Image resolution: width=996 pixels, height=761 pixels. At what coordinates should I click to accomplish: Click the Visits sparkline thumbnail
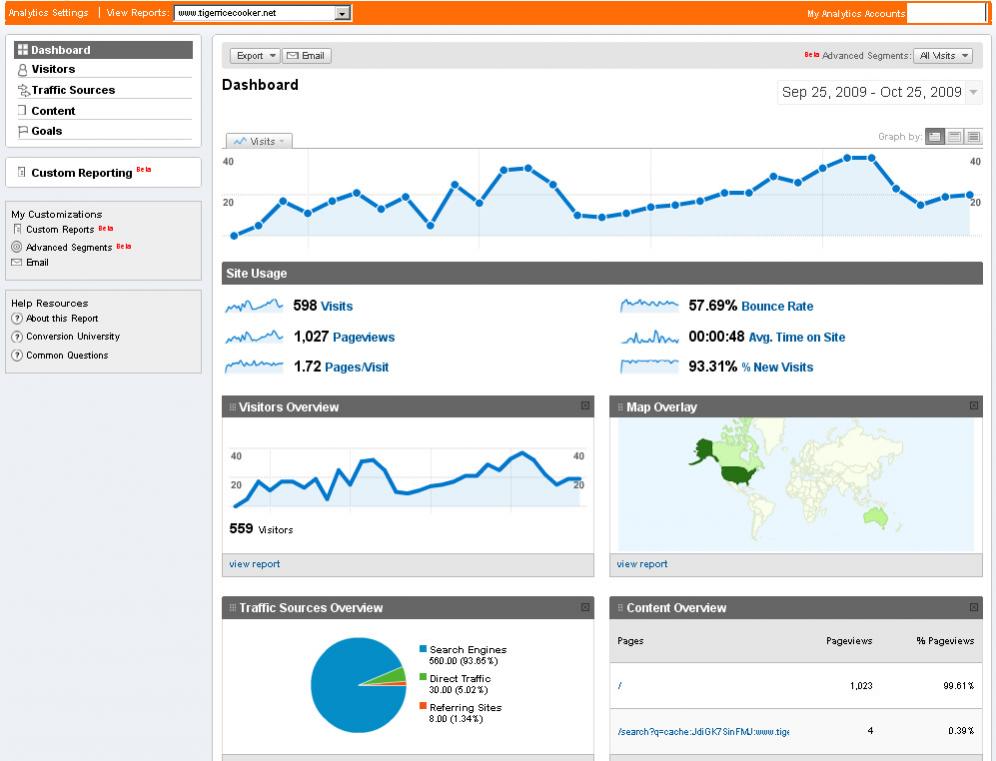point(254,306)
